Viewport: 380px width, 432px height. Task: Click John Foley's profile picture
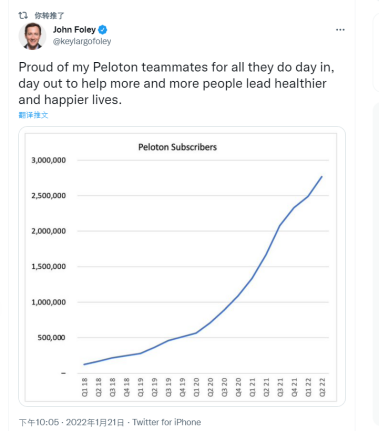(32, 36)
